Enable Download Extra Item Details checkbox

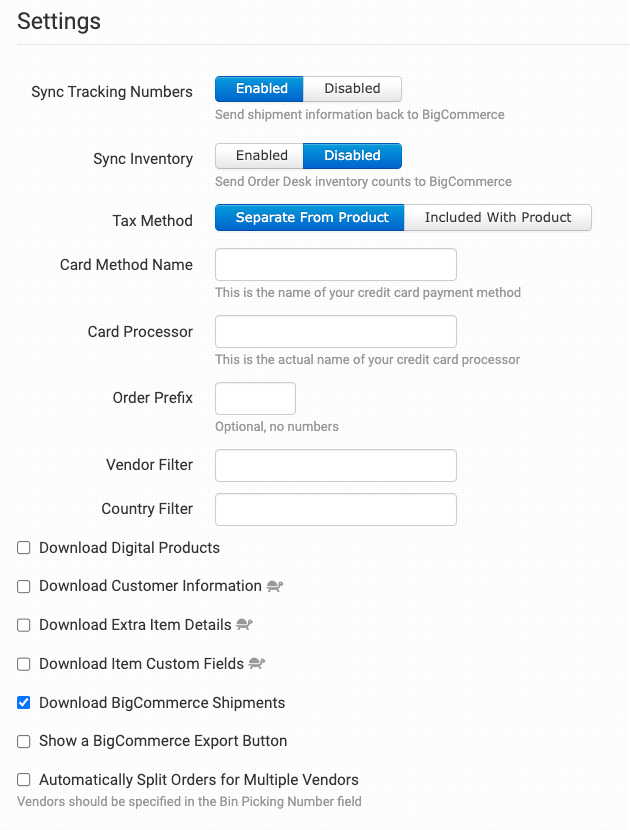tap(24, 625)
